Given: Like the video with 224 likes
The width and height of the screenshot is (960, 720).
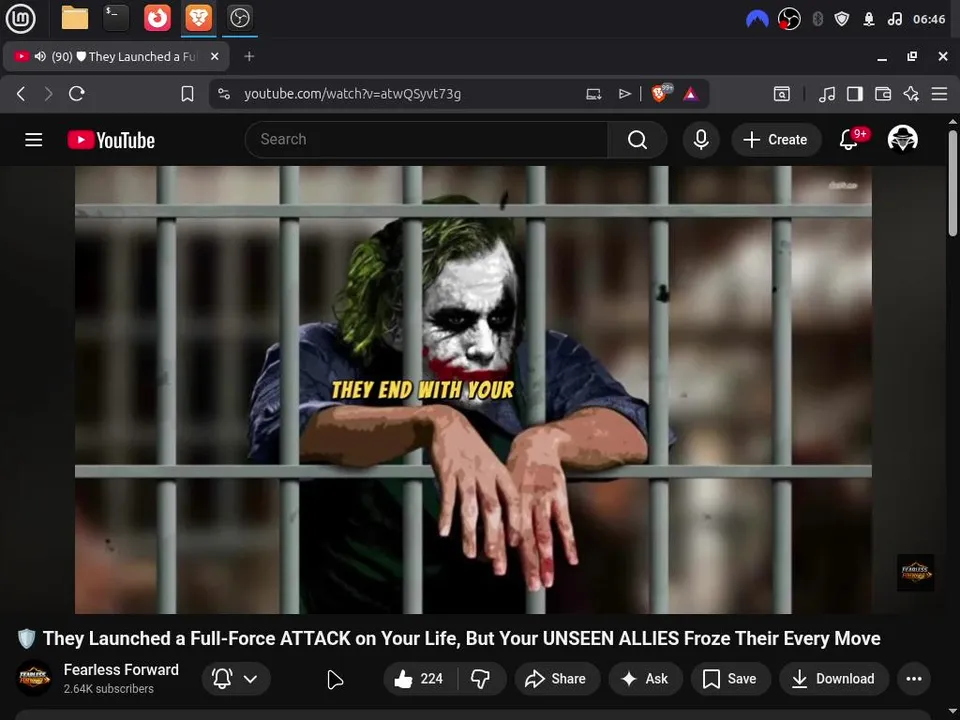Looking at the screenshot, I should coord(420,678).
